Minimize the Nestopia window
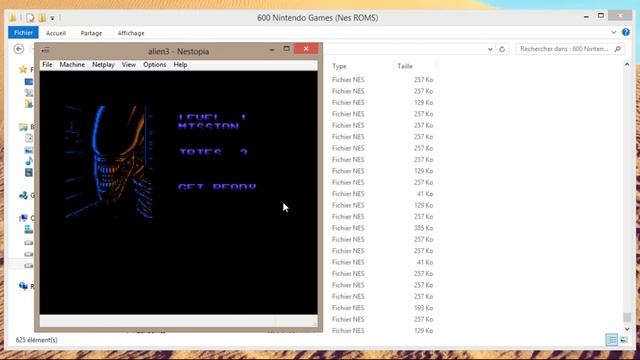The image size is (640, 360). tap(272, 50)
